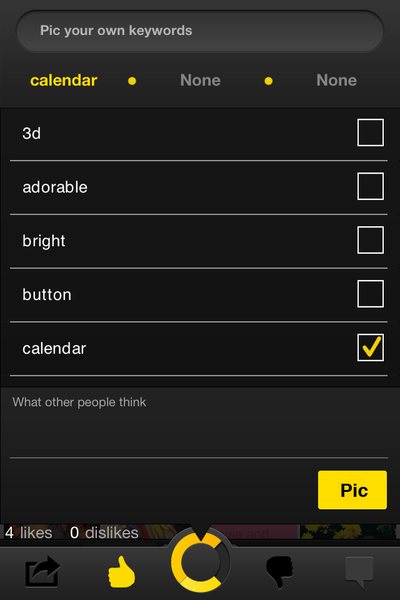
Task: Check the 3d keyword checkbox
Action: pos(371,132)
